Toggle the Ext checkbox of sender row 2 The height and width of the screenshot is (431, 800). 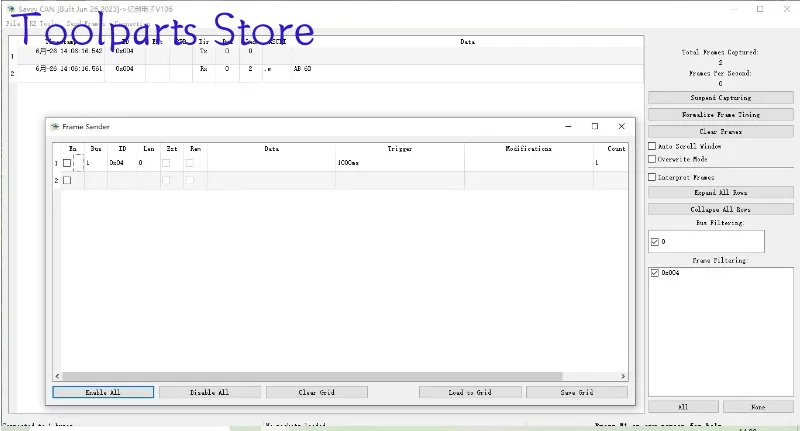166,181
